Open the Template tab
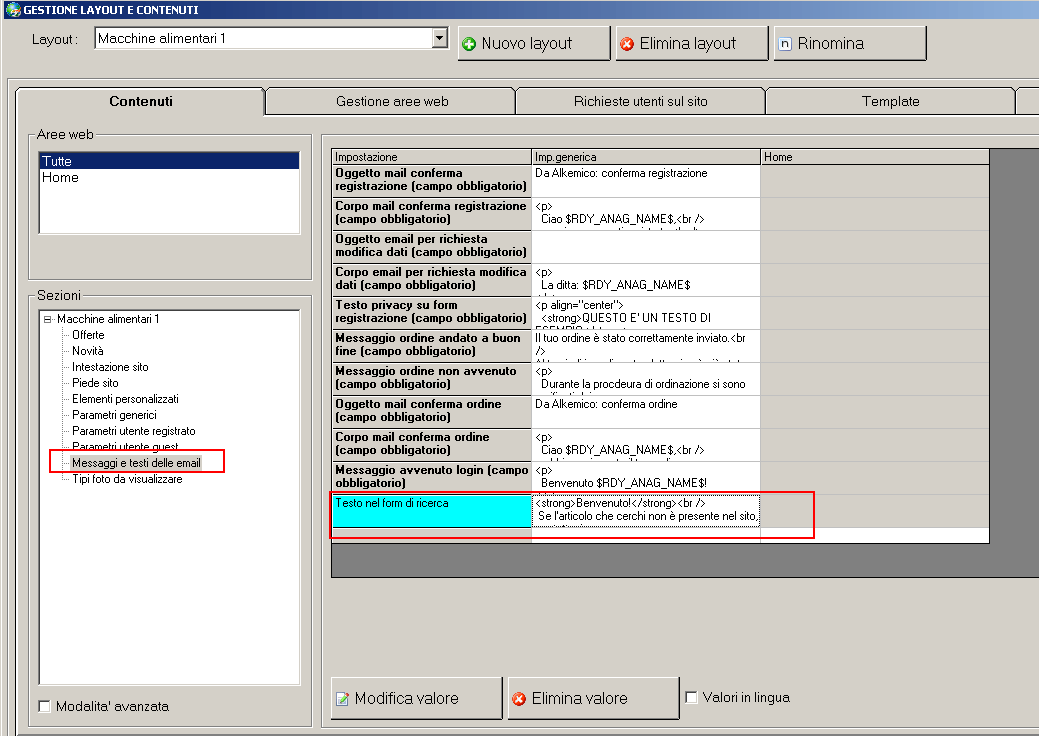This screenshot has height=736, width=1039. 891,101
